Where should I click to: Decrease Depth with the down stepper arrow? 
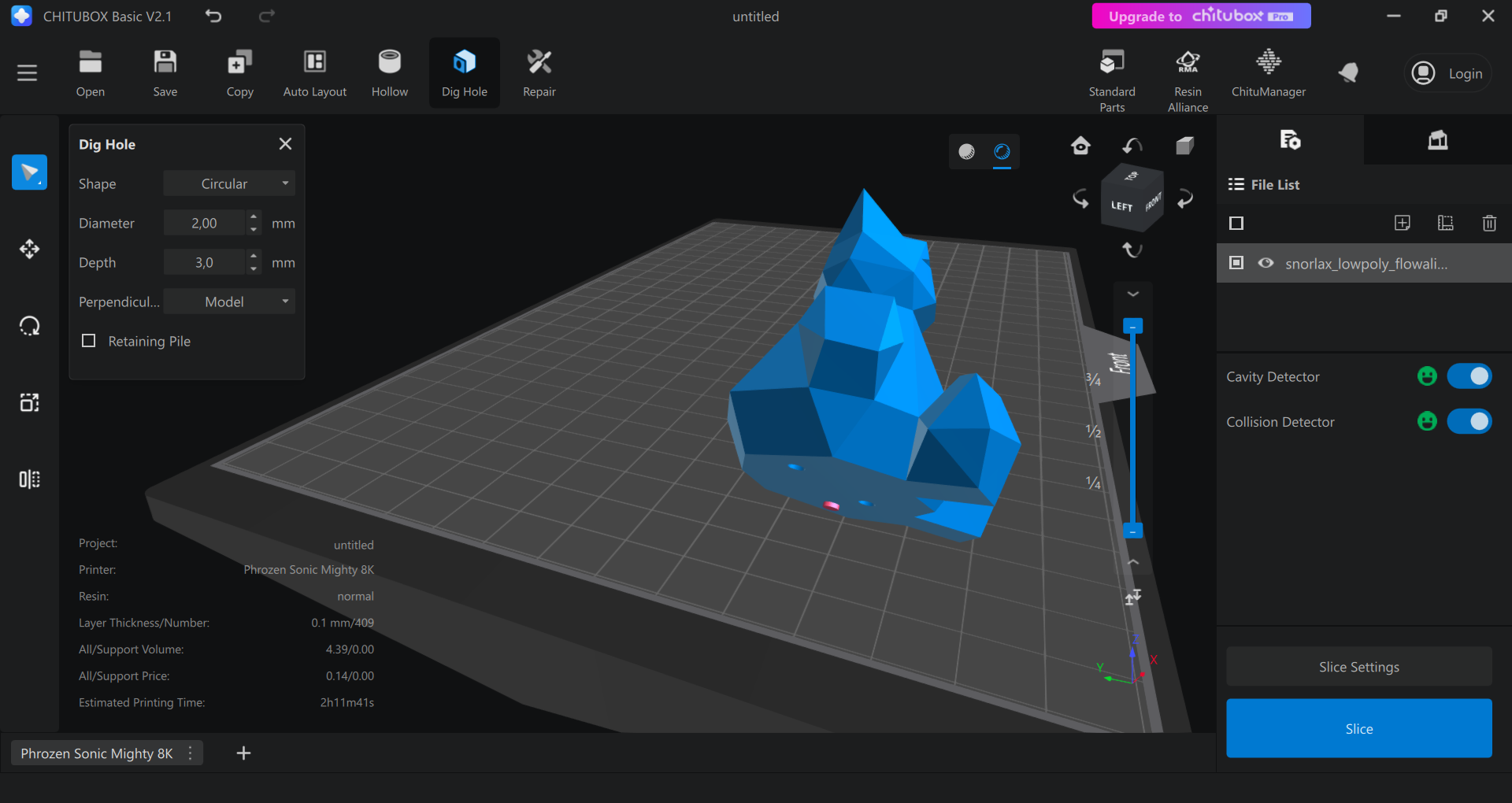click(254, 269)
